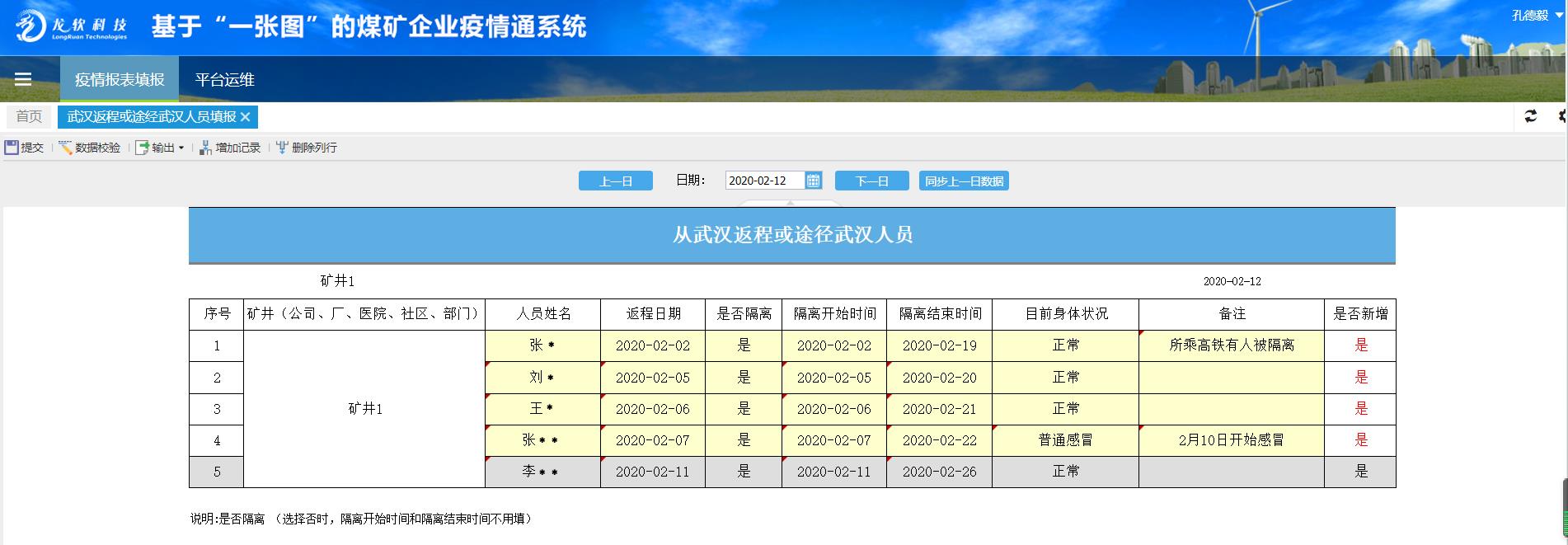Select the 疫情报表填报 menu tab

tap(120, 80)
